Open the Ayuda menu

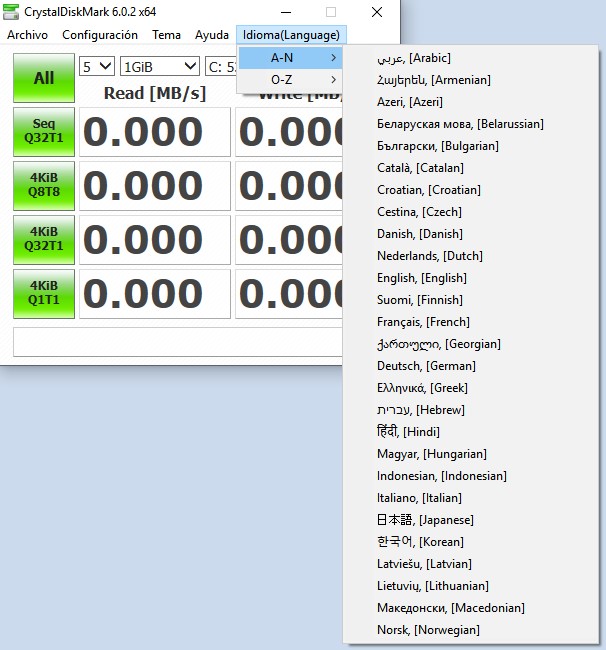(x=212, y=35)
